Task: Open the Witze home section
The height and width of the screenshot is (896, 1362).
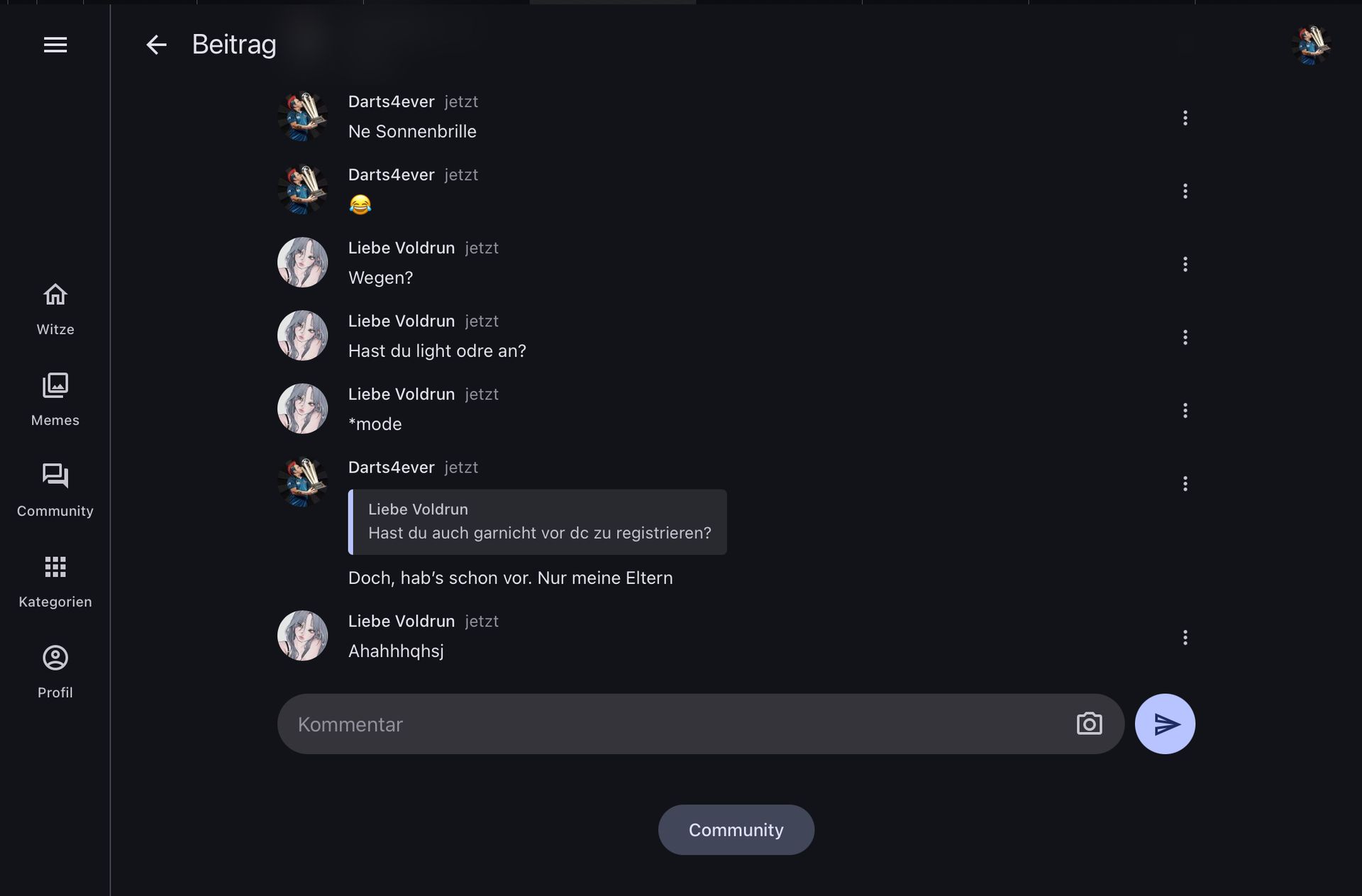Action: (55, 309)
